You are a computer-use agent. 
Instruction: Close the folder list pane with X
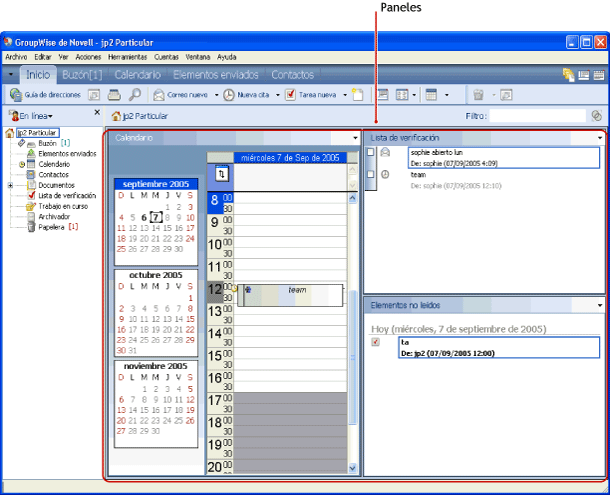point(97,112)
